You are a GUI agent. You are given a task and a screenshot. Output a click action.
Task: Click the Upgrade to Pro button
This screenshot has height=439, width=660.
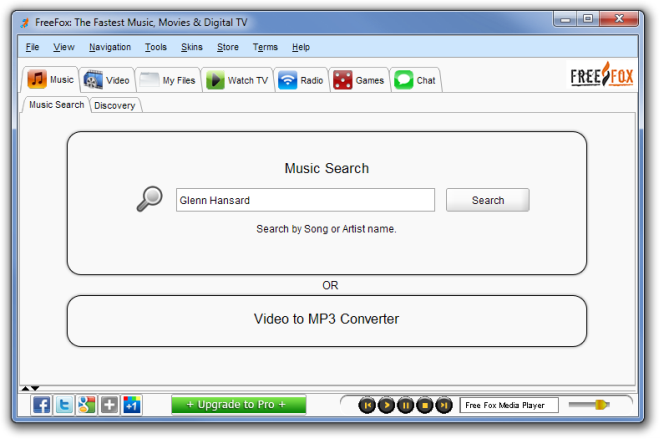[x=238, y=404]
